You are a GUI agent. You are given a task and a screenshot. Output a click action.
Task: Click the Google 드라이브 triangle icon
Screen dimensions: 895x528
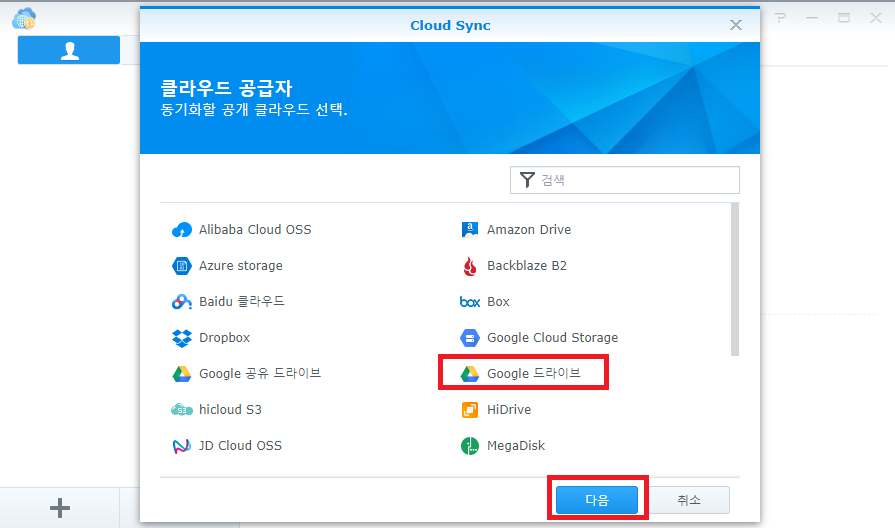tap(470, 374)
